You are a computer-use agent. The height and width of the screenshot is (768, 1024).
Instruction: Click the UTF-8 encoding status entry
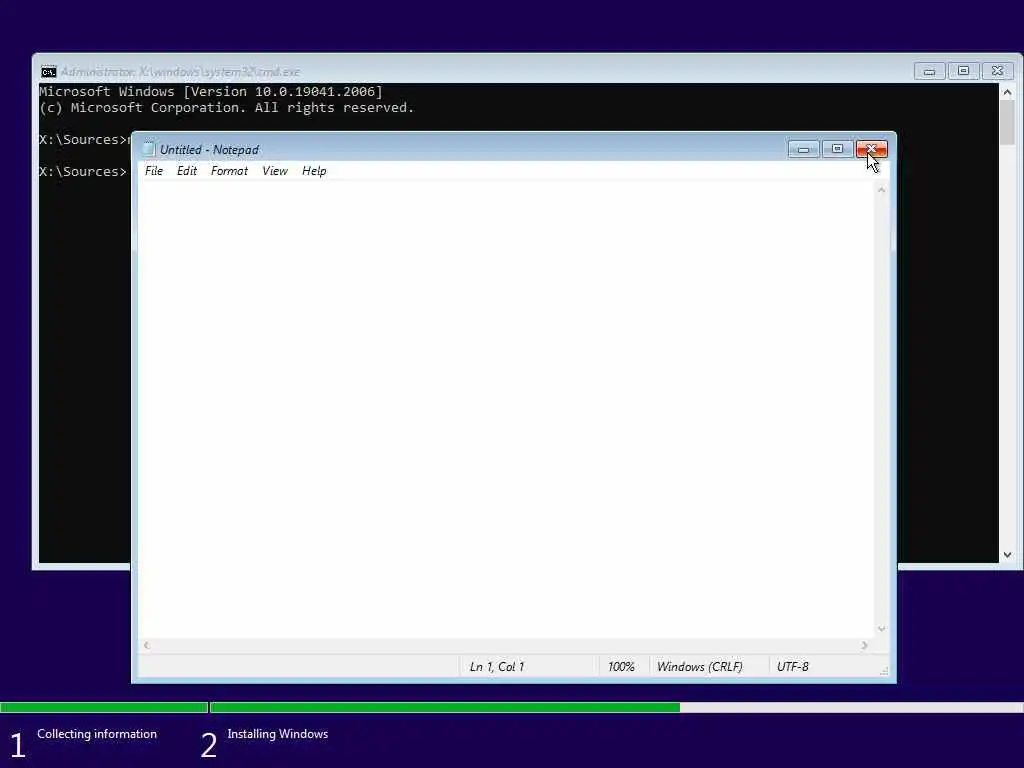(x=793, y=667)
